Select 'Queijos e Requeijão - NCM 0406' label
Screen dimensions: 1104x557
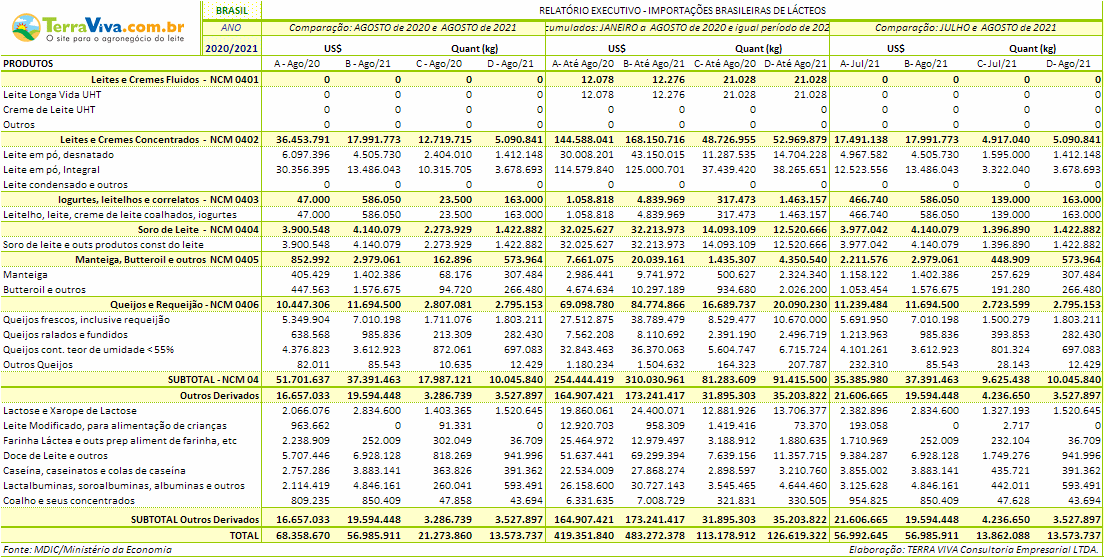185,305
